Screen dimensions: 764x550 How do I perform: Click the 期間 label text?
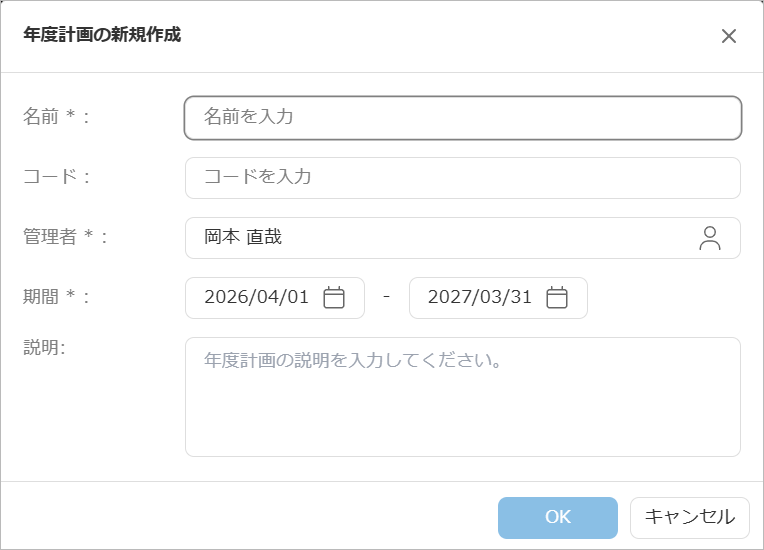[x=41, y=297]
